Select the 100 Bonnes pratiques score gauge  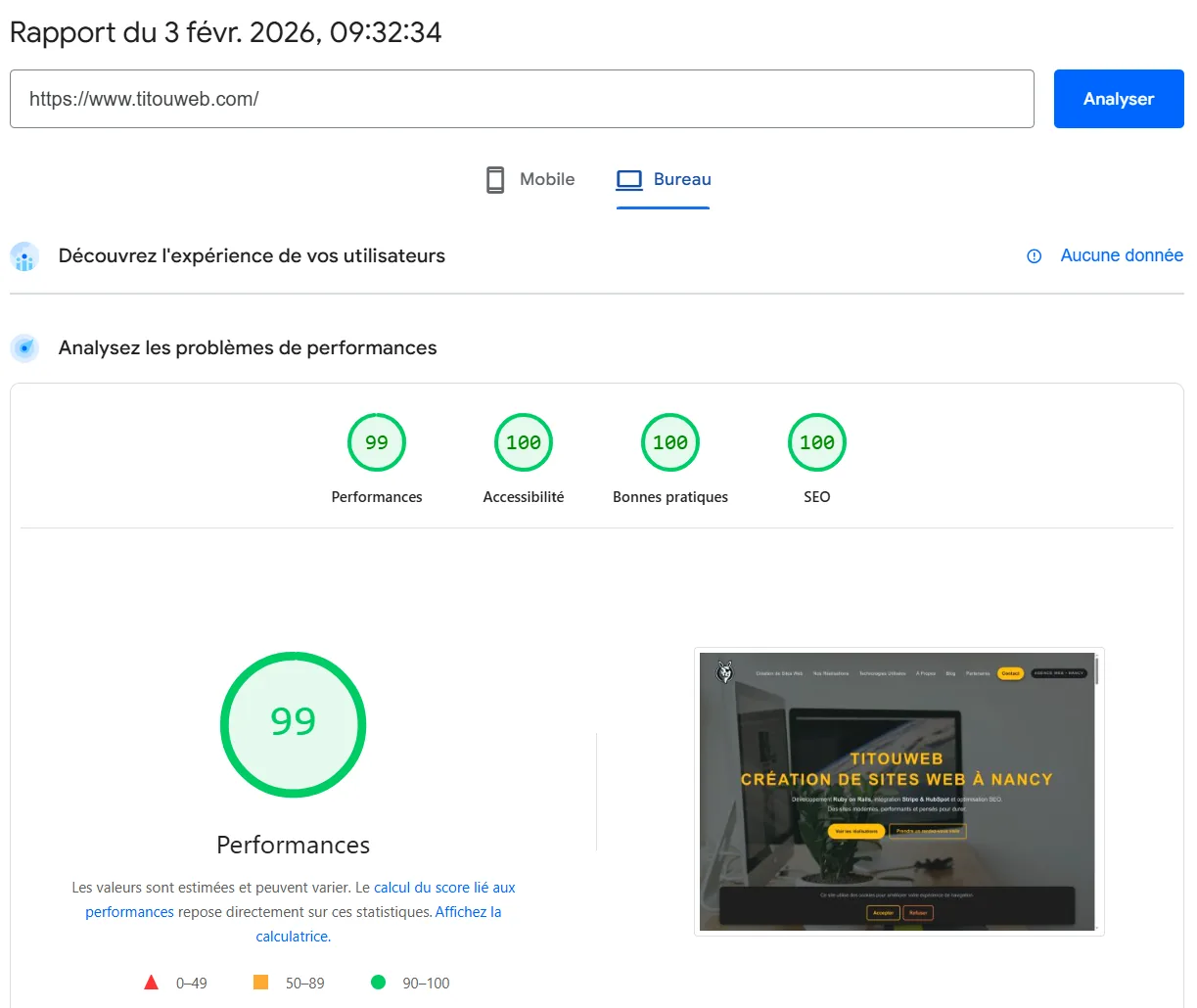tap(669, 442)
